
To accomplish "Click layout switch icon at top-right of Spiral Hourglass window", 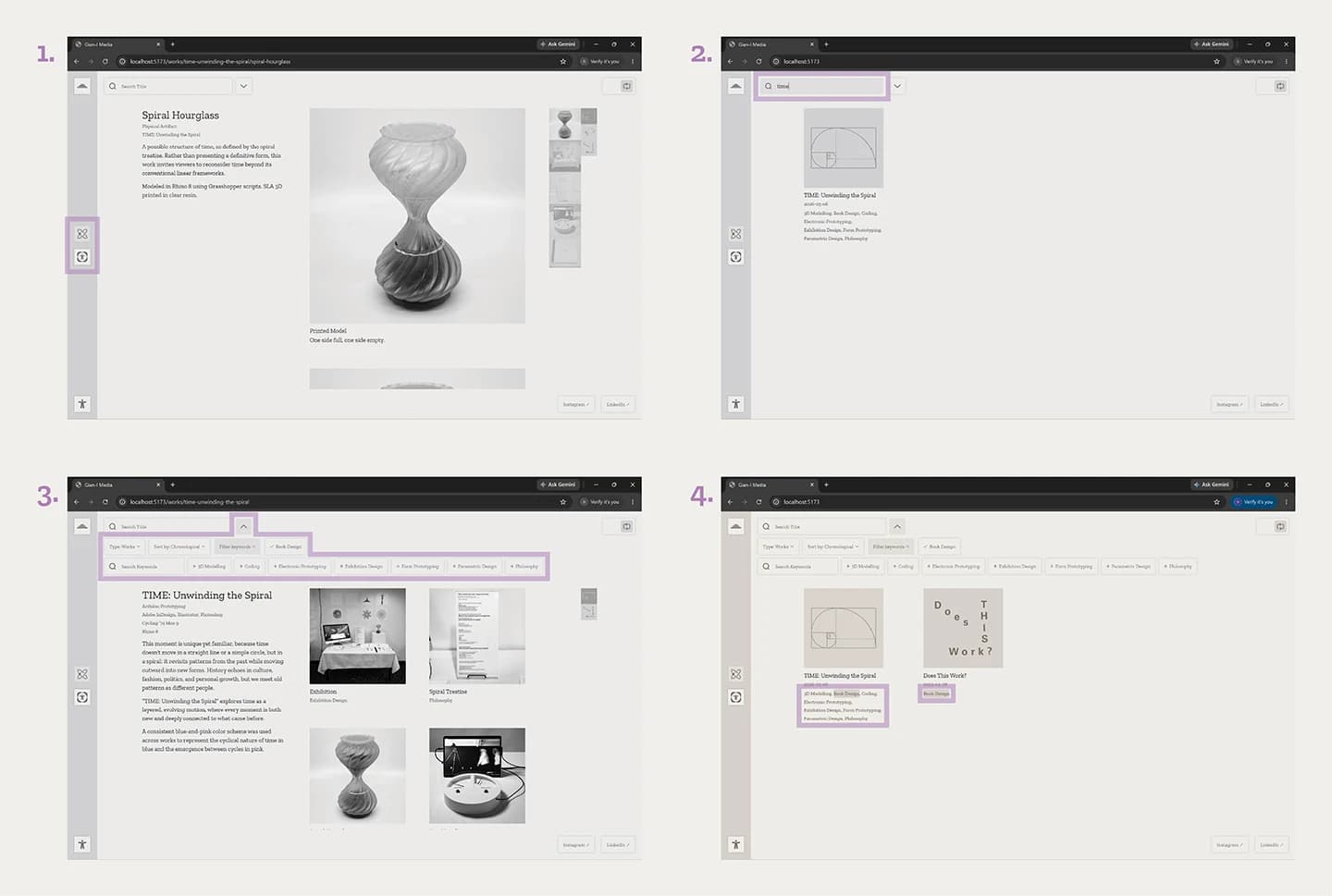I will click(x=626, y=86).
